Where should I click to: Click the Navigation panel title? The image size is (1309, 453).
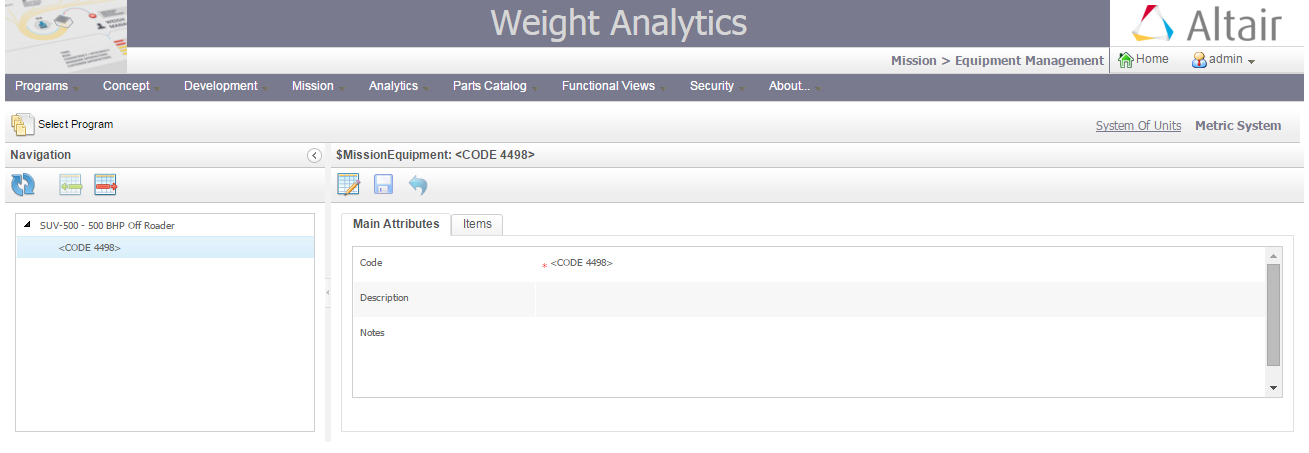[x=41, y=155]
